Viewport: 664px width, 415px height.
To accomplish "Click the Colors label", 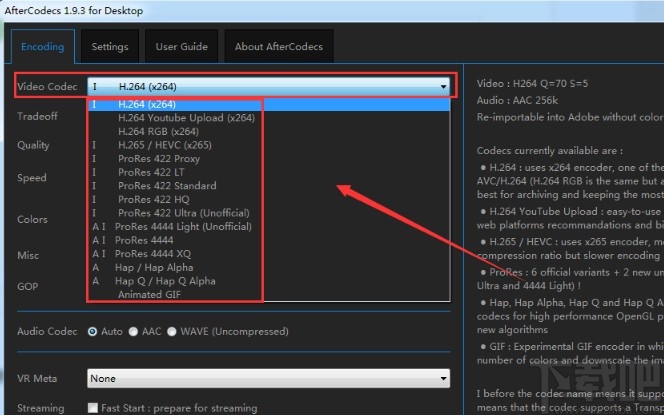I will pyautogui.click(x=32, y=219).
